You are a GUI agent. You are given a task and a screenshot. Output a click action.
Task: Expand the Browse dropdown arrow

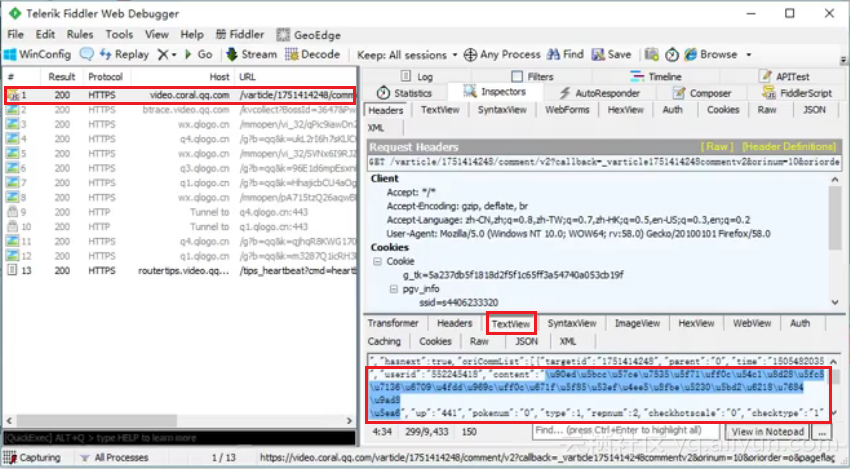[x=749, y=55]
